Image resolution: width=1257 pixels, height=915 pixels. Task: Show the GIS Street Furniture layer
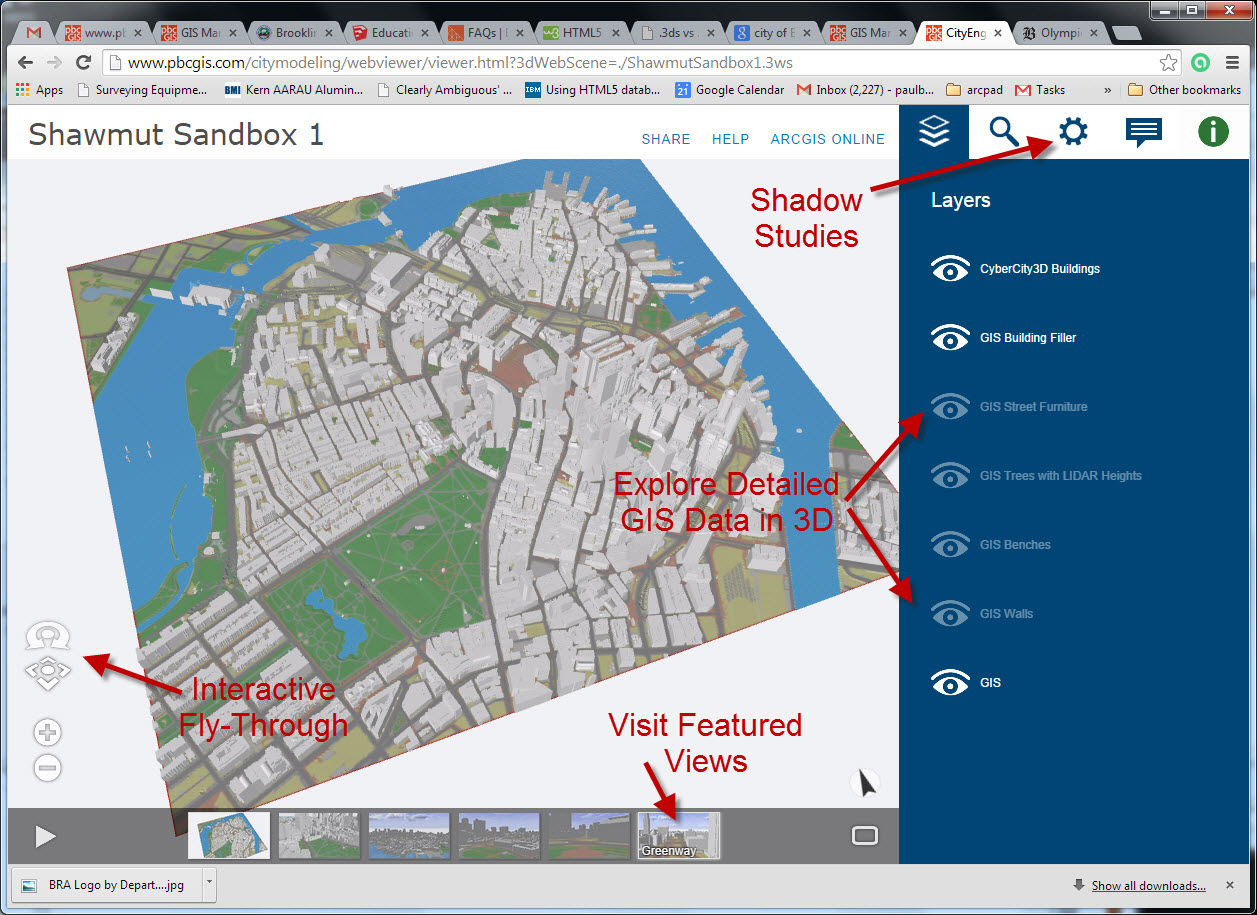pyautogui.click(x=950, y=407)
